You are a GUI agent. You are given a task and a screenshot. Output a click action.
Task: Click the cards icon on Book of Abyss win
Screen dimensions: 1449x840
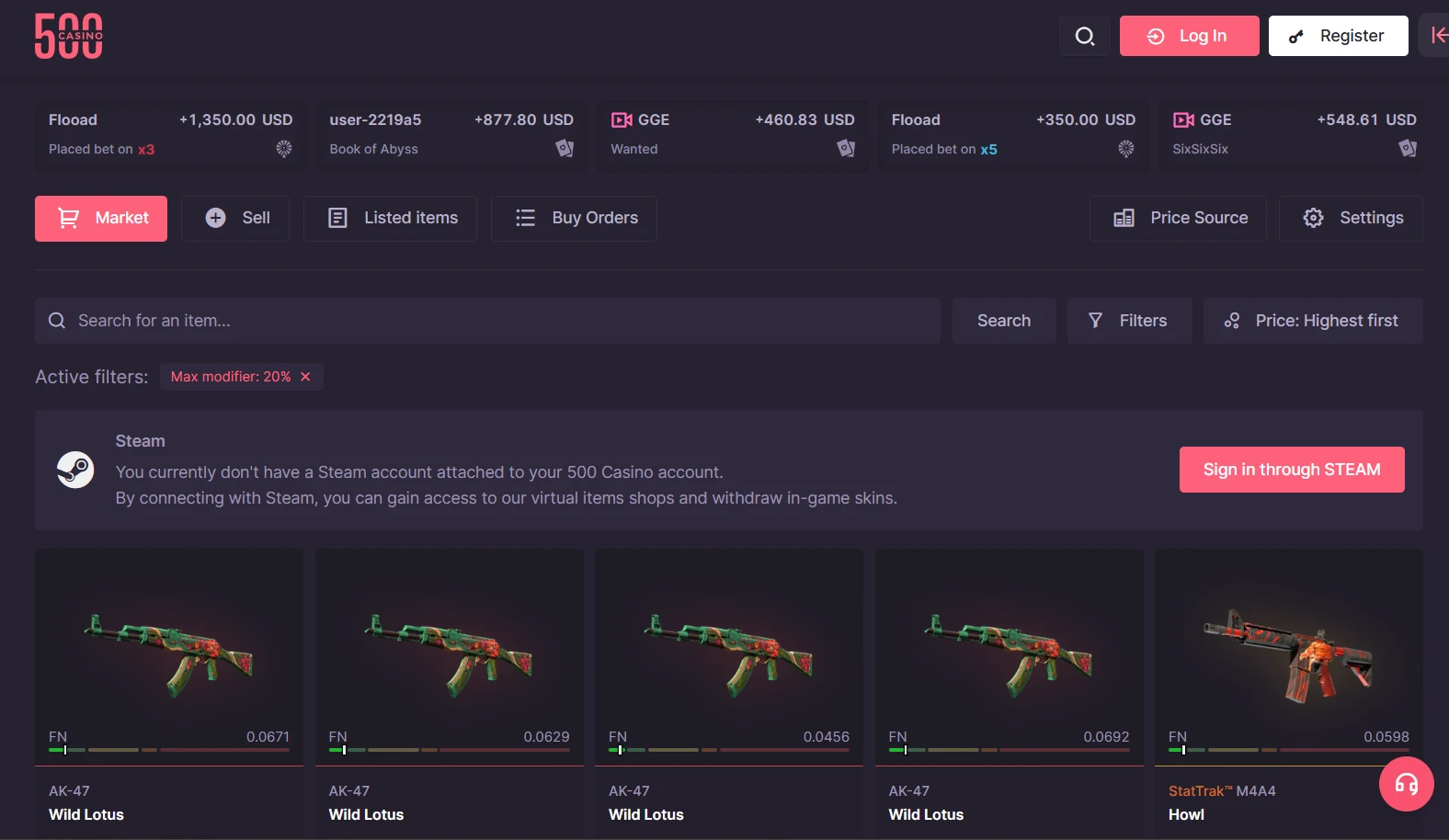coord(565,148)
